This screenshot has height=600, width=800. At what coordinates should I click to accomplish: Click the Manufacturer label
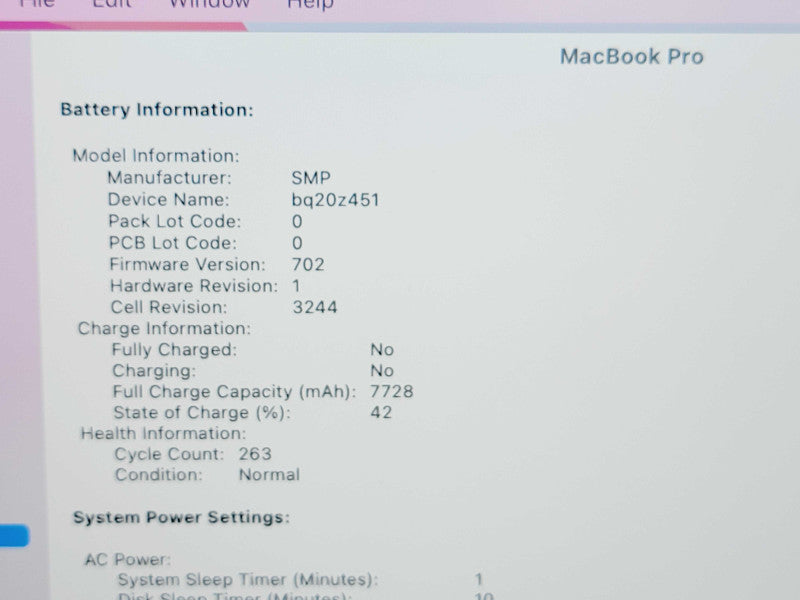169,178
